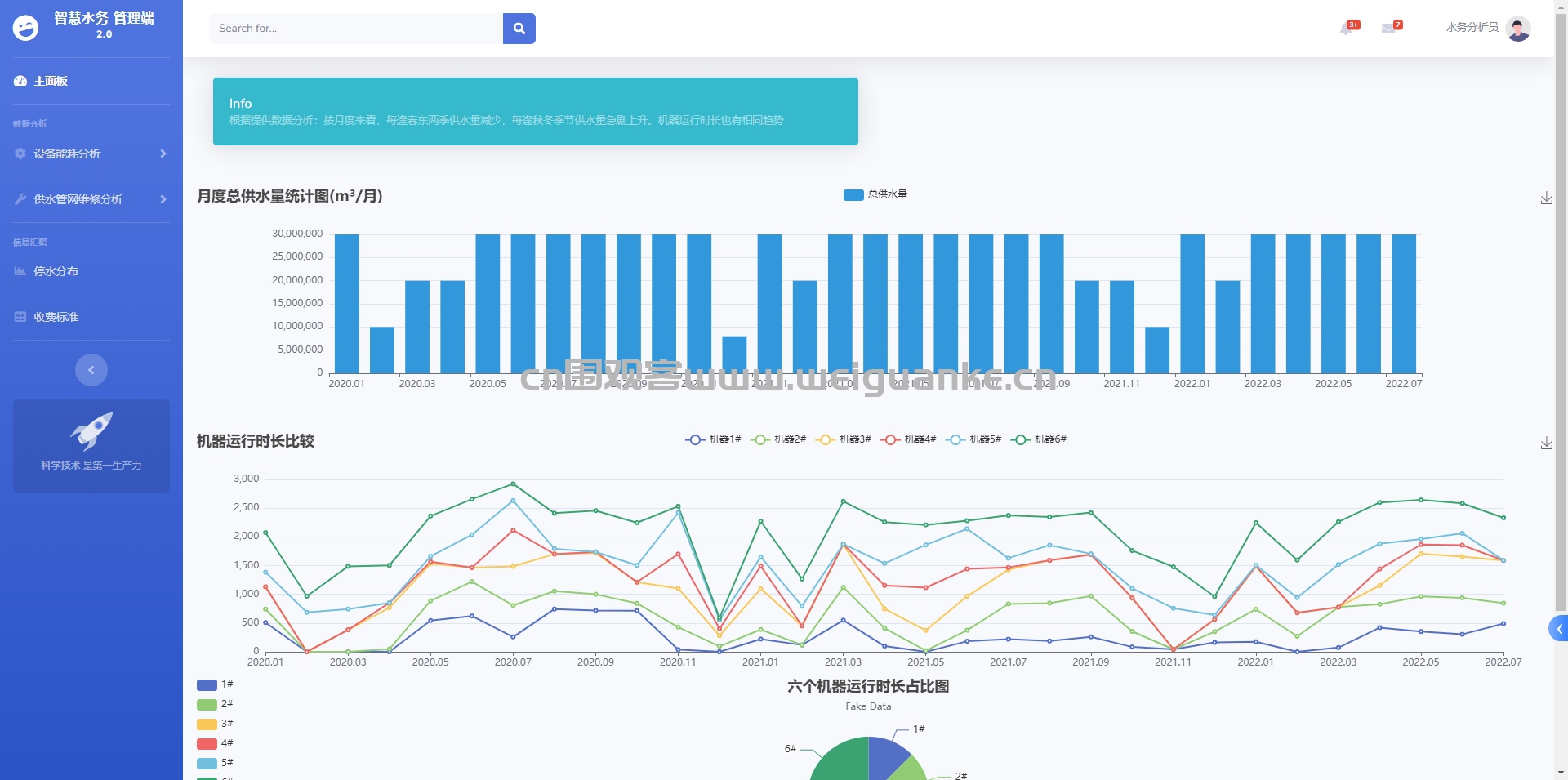The height and width of the screenshot is (780, 1568).
Task: Open the 收费标准 page
Action: tap(56, 317)
